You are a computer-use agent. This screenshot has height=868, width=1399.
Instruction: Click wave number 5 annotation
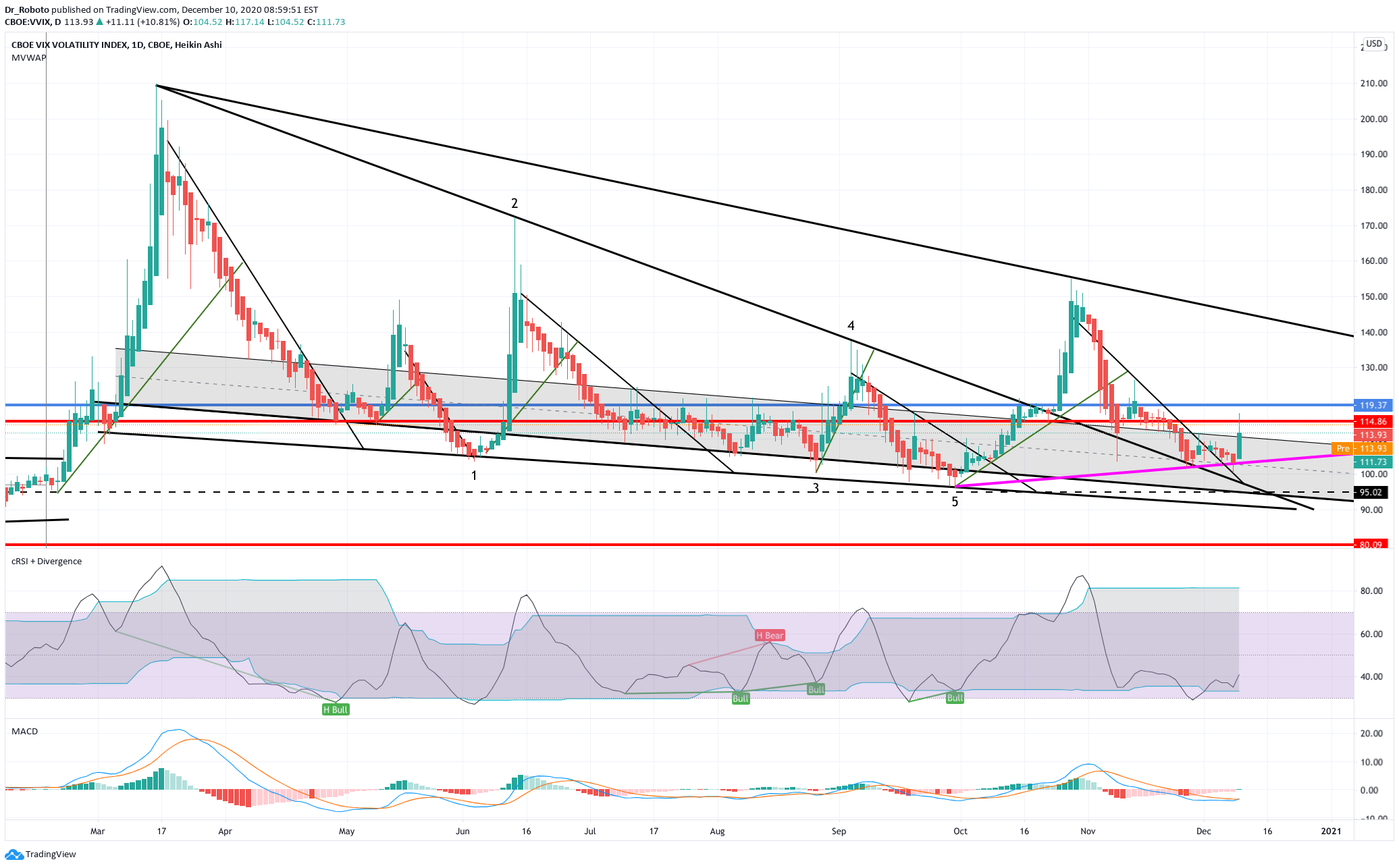coord(955,502)
